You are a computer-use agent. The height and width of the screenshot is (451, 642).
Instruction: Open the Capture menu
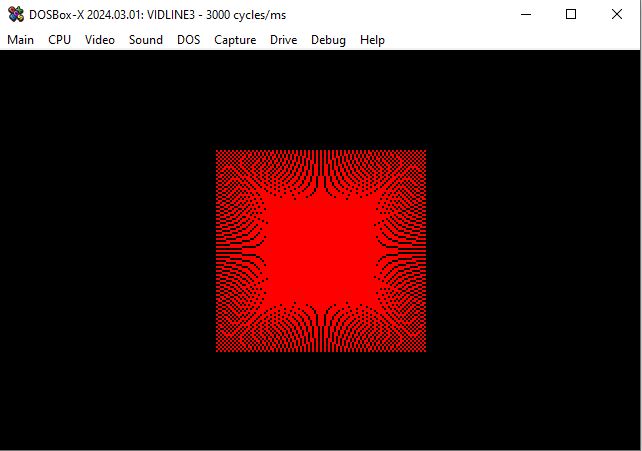[x=235, y=40]
